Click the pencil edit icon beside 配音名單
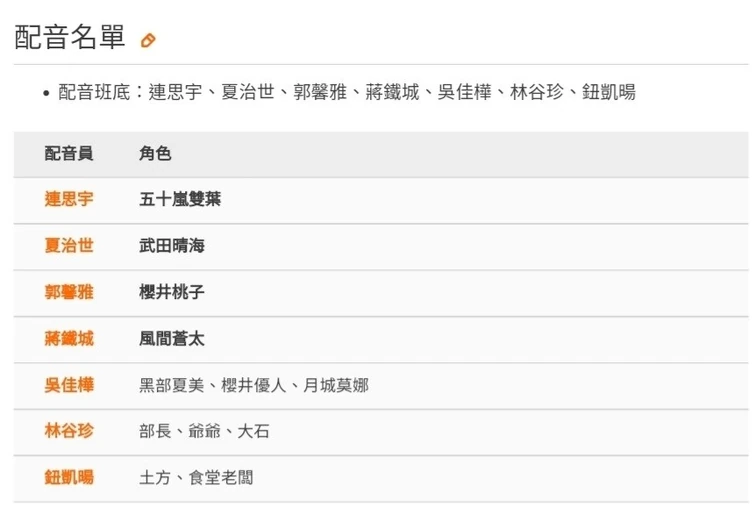 click(x=148, y=41)
